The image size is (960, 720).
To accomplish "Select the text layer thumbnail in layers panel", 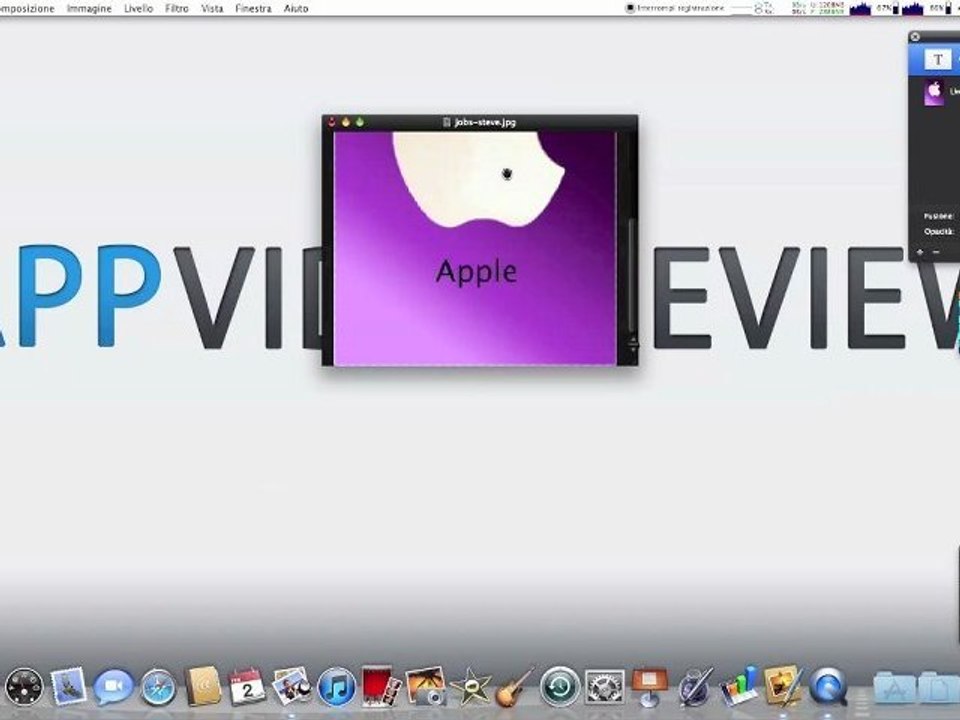I will (x=937, y=60).
